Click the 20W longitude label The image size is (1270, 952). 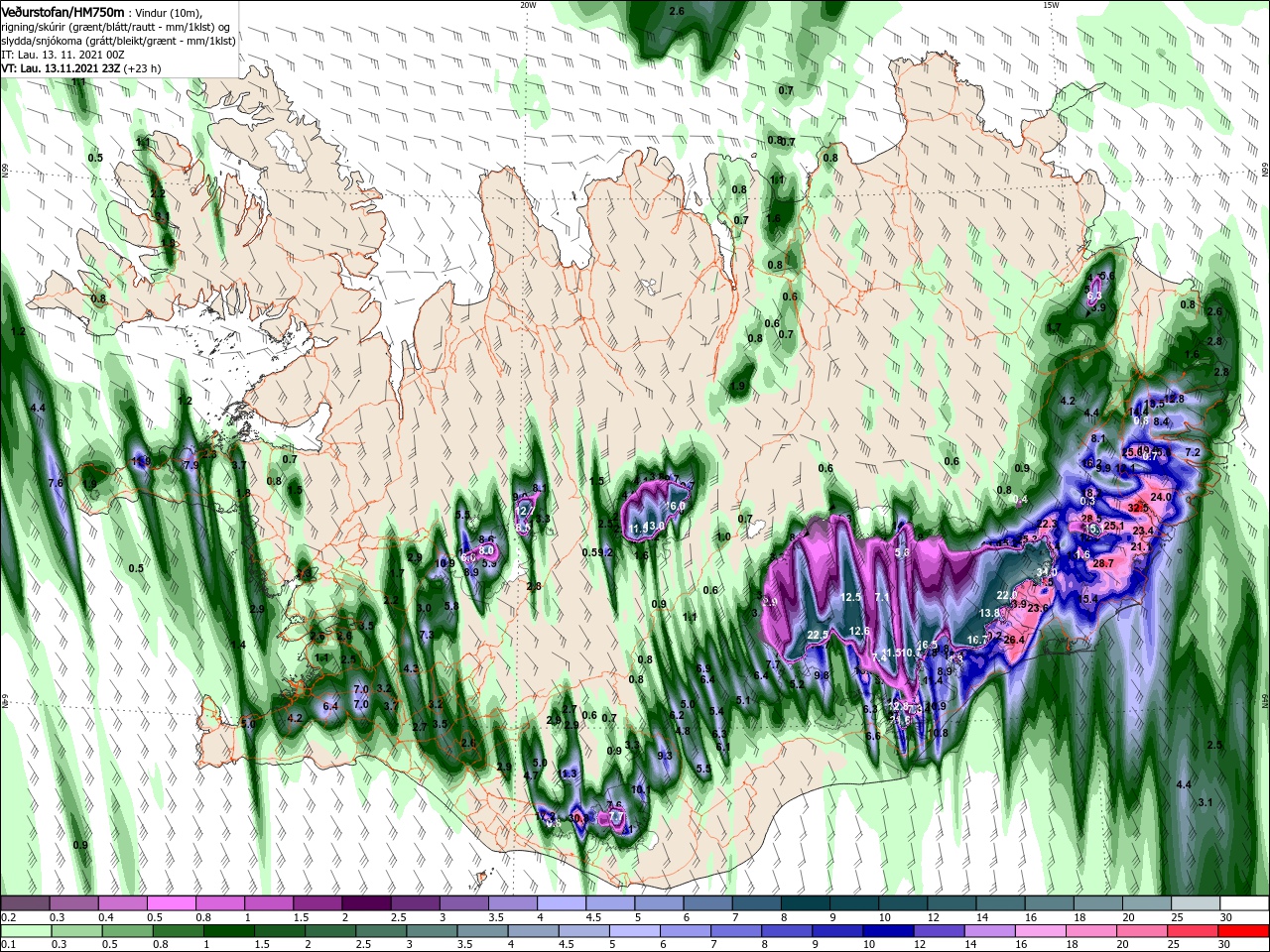click(528, 5)
